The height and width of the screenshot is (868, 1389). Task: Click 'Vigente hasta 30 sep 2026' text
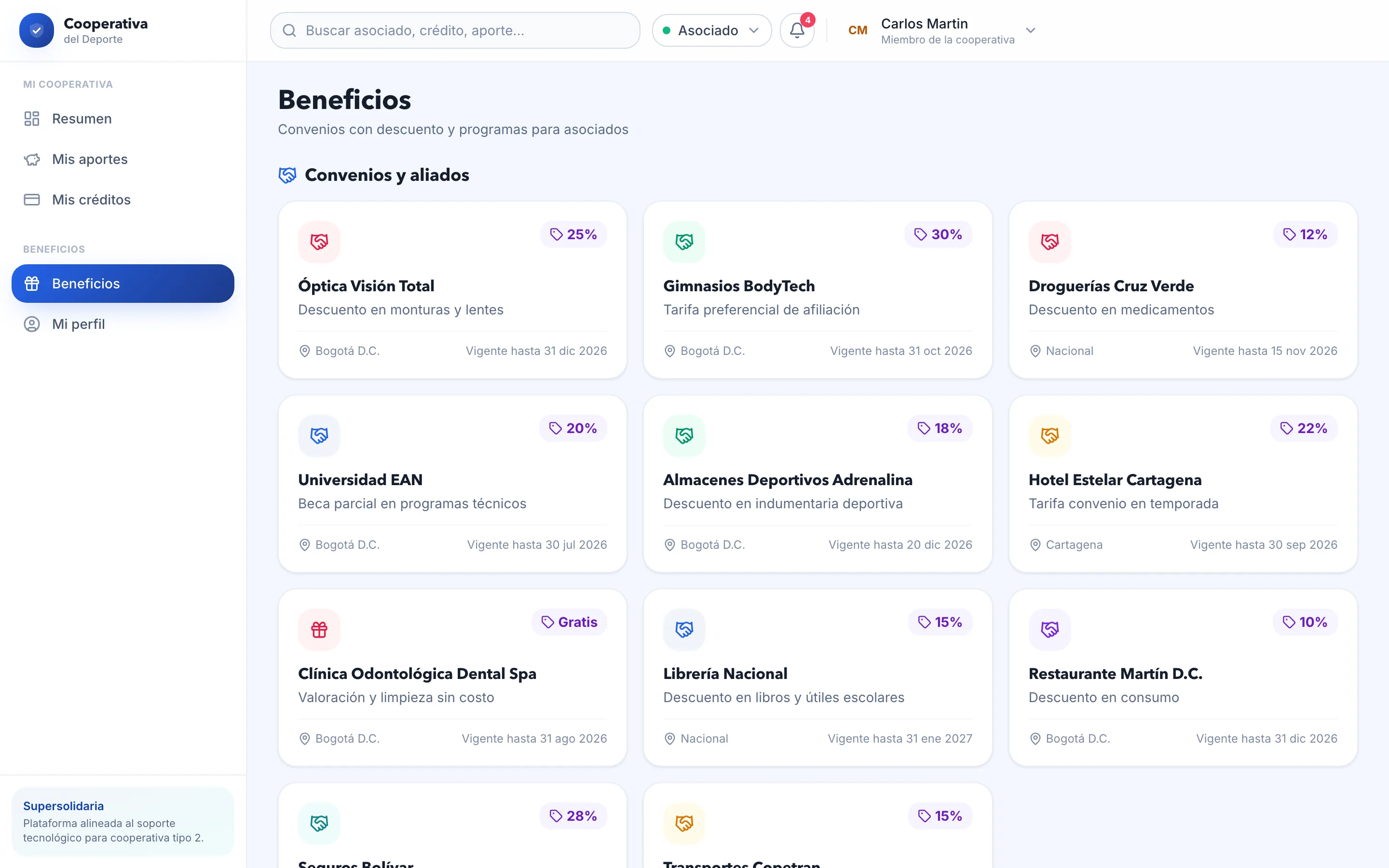coord(1264,545)
